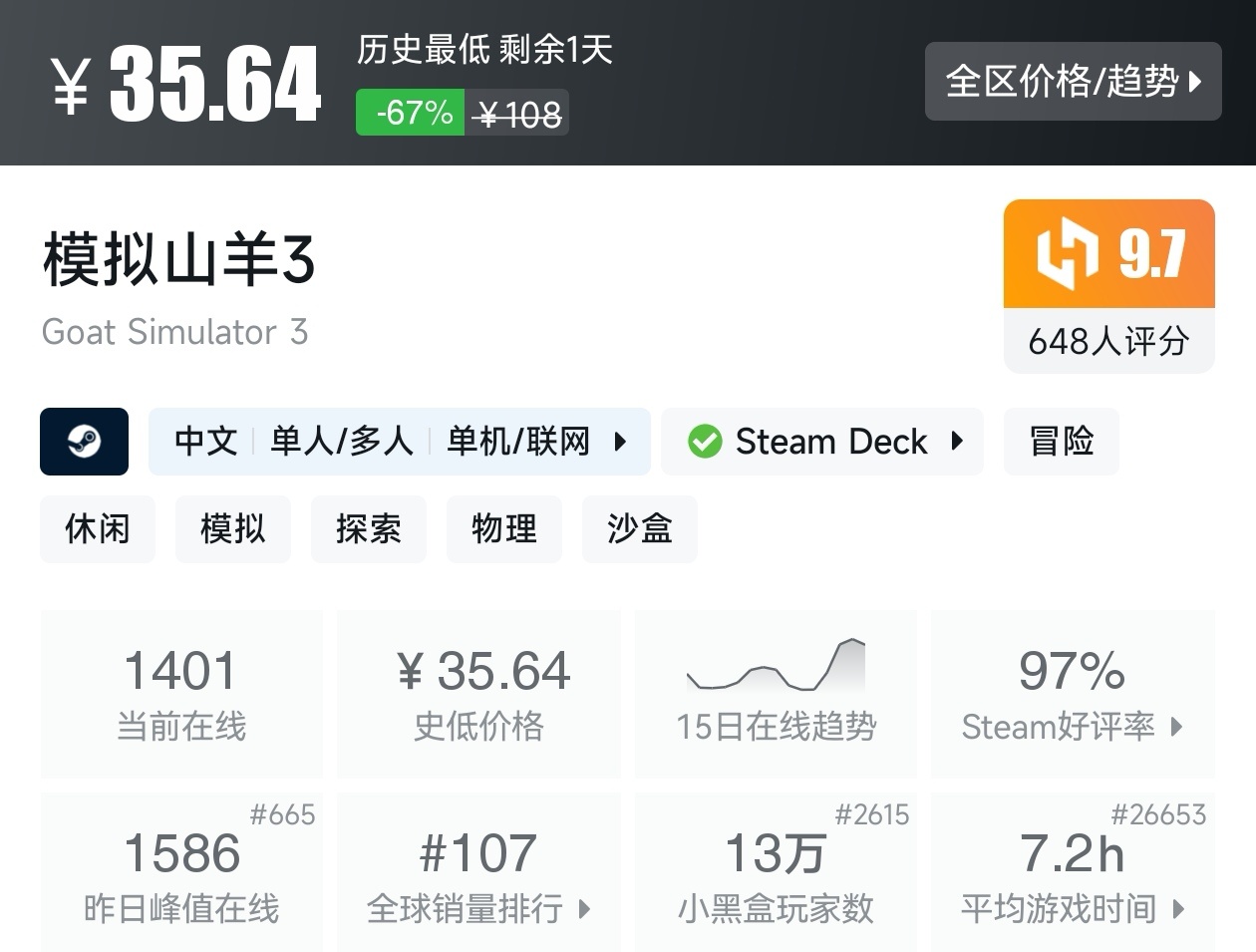This screenshot has height=952, width=1256.
Task: Click the -67% discount badge
Action: [410, 113]
